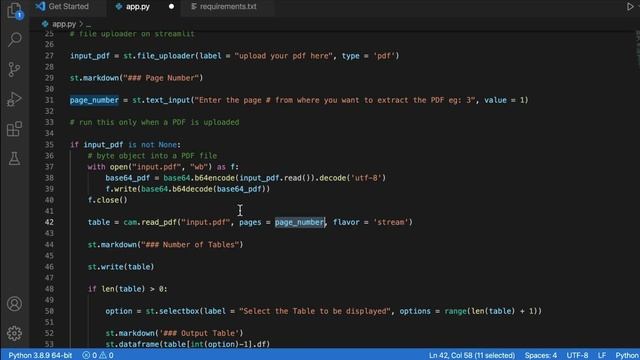Click Python 3.8.9 64-bit interpreter selector
This screenshot has height=360, width=640.
pyautogui.click(x=40, y=355)
